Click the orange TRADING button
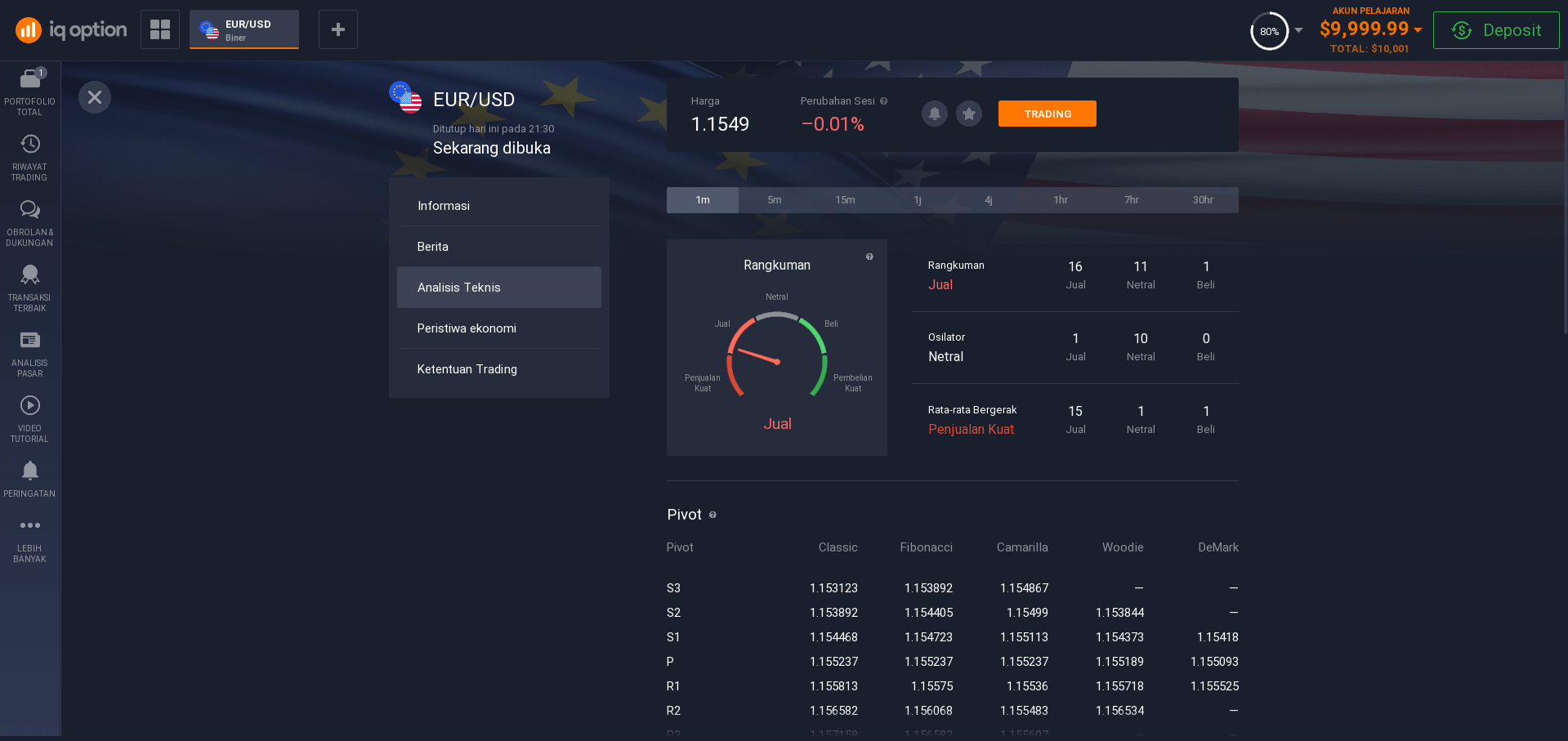 [x=1047, y=114]
